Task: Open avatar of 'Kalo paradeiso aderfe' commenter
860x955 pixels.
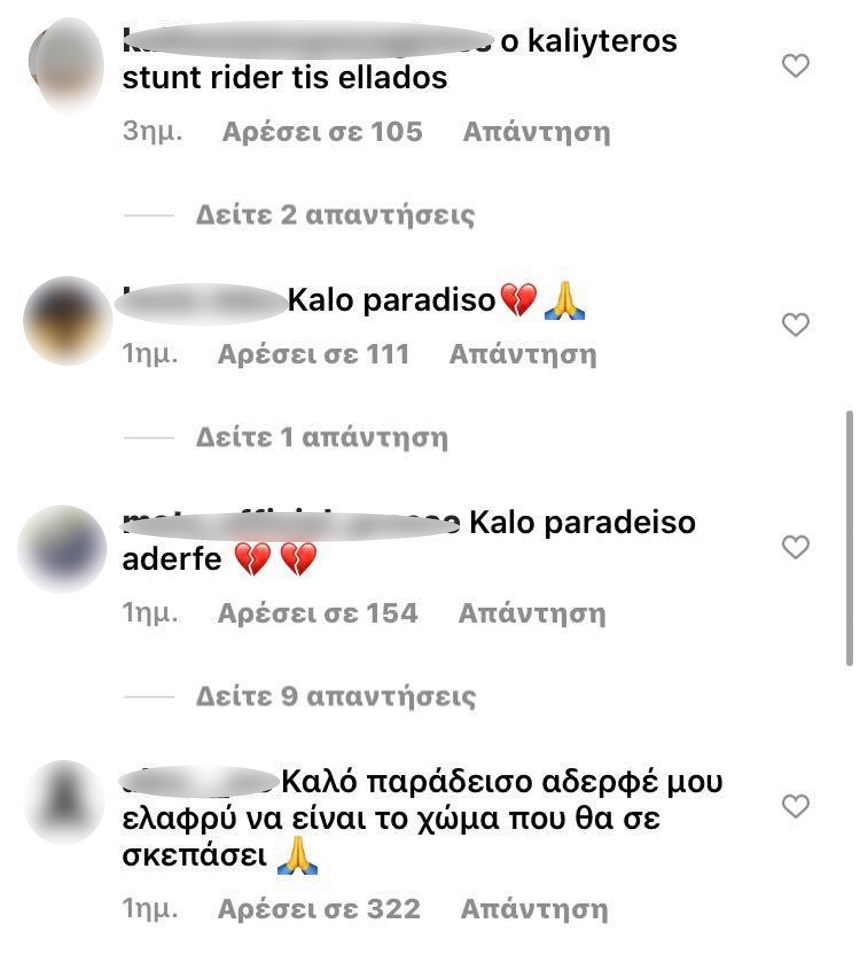Action: click(x=62, y=549)
